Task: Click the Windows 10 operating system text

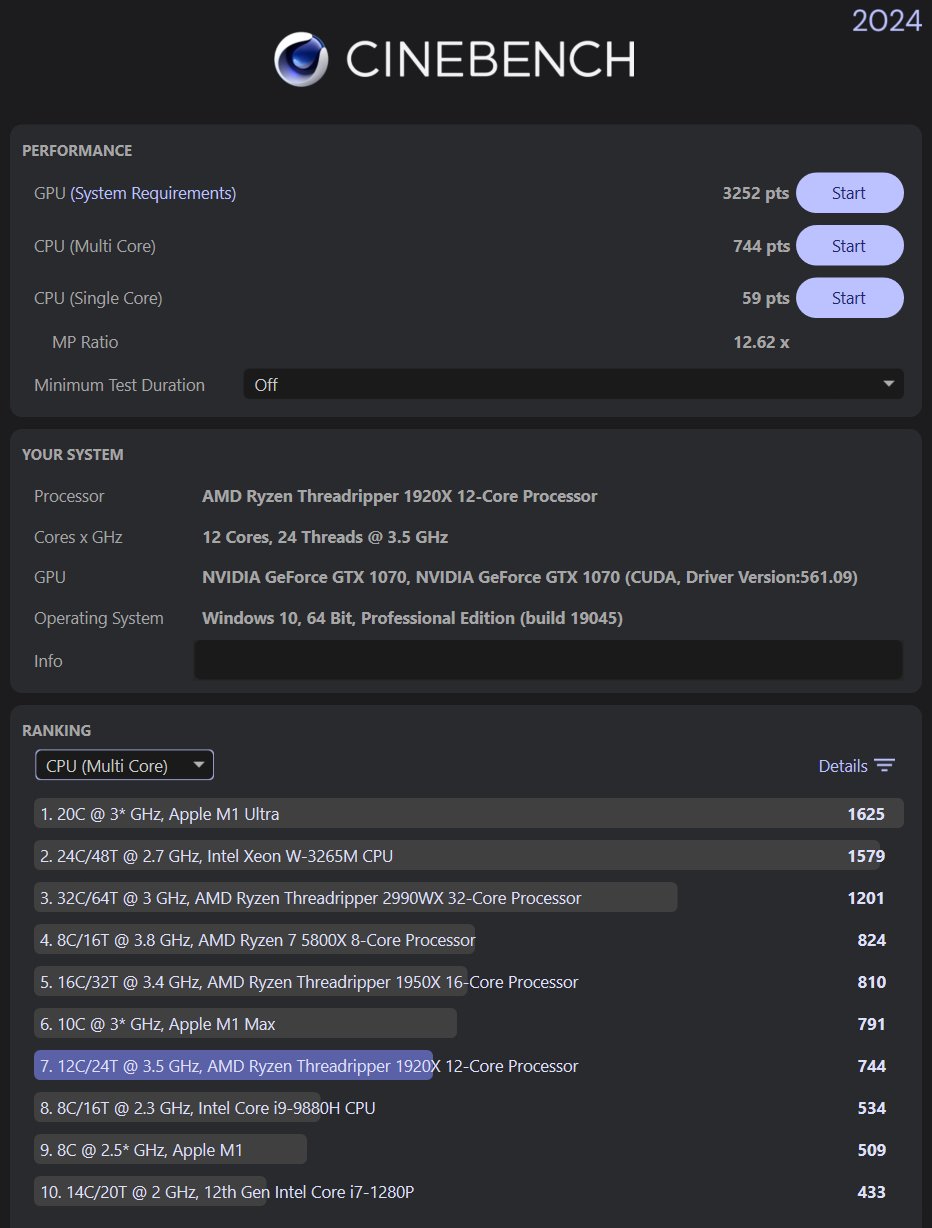Action: (x=412, y=618)
